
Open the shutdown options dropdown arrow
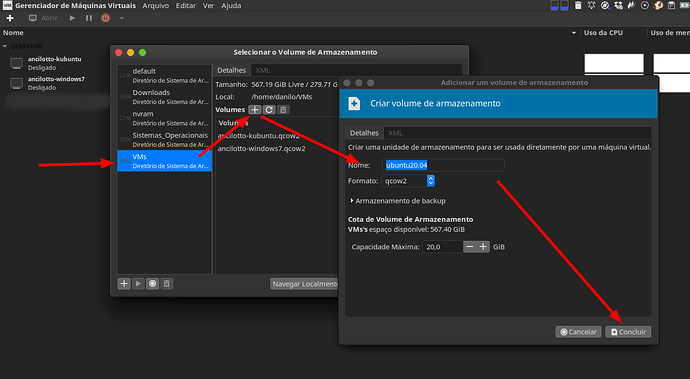pos(122,18)
